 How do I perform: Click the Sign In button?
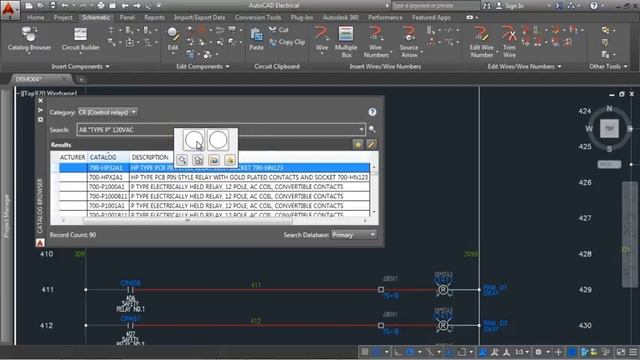click(x=510, y=6)
